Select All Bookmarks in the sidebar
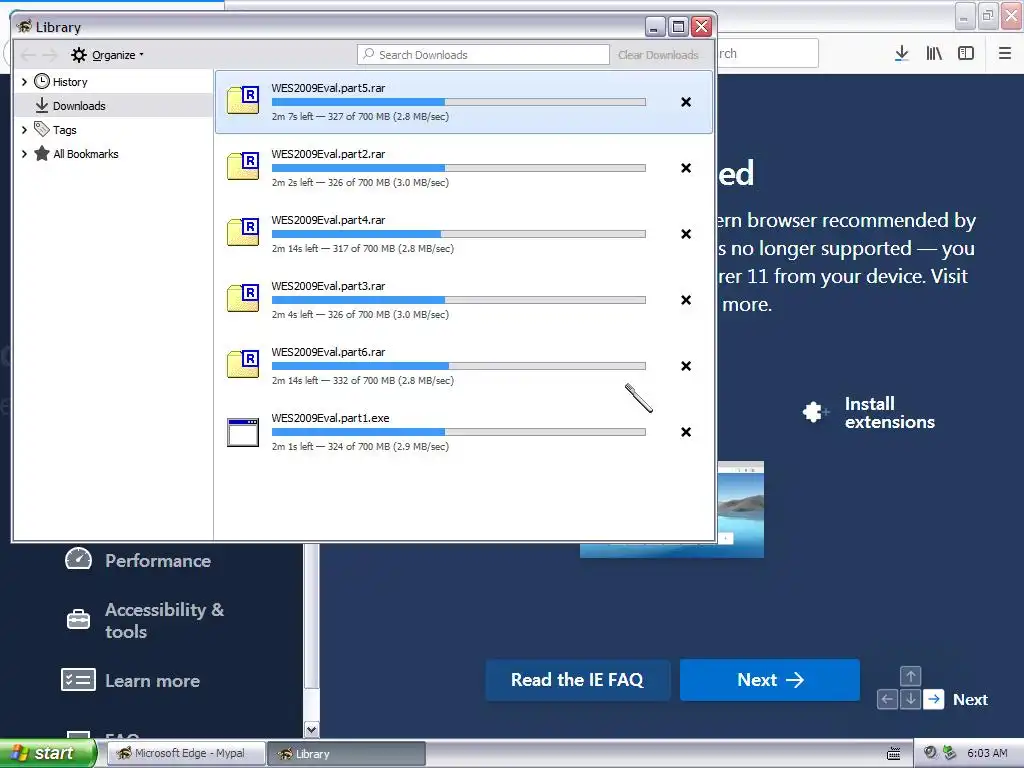 pos(86,154)
